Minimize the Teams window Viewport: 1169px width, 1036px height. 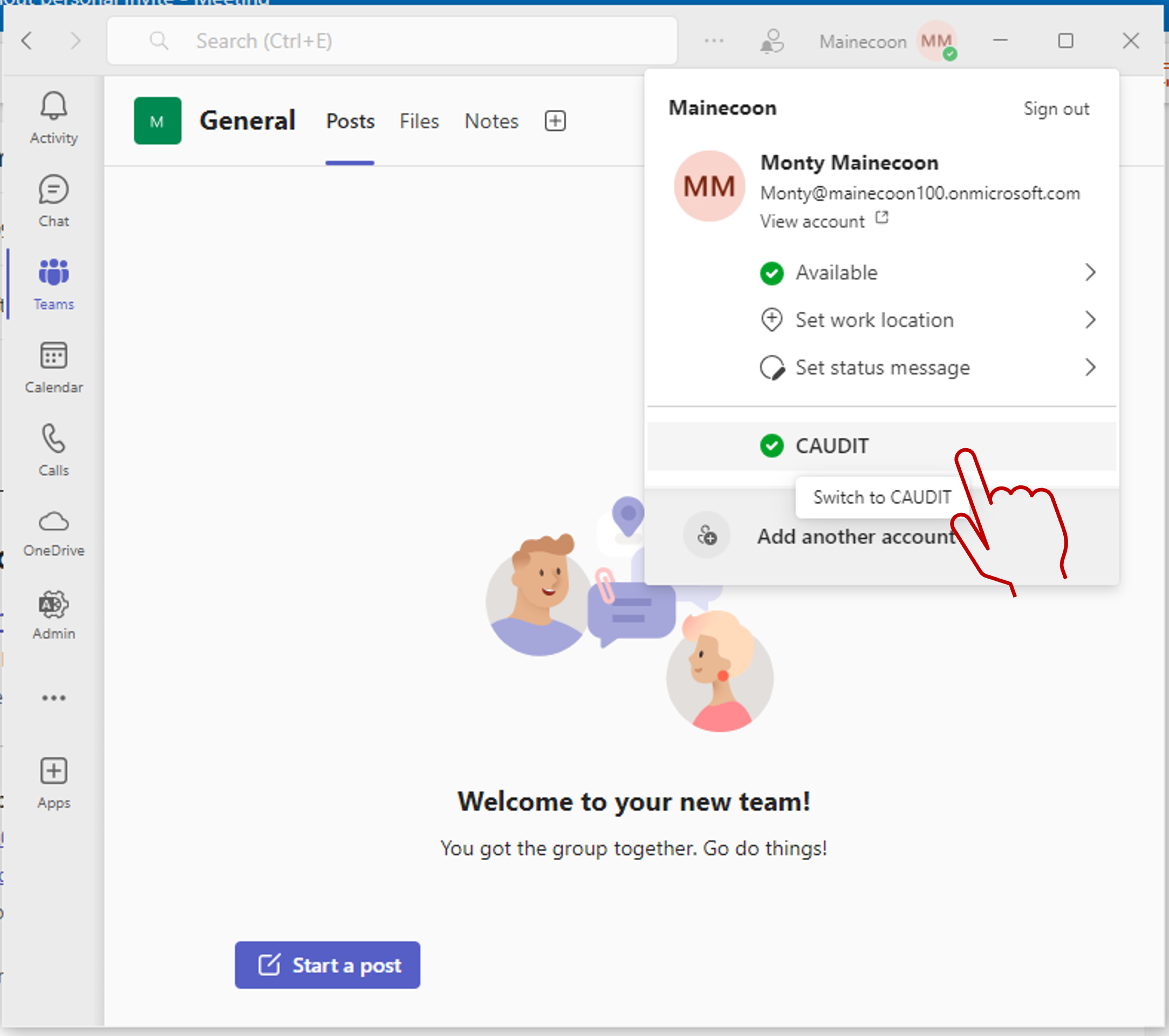coord(1000,40)
